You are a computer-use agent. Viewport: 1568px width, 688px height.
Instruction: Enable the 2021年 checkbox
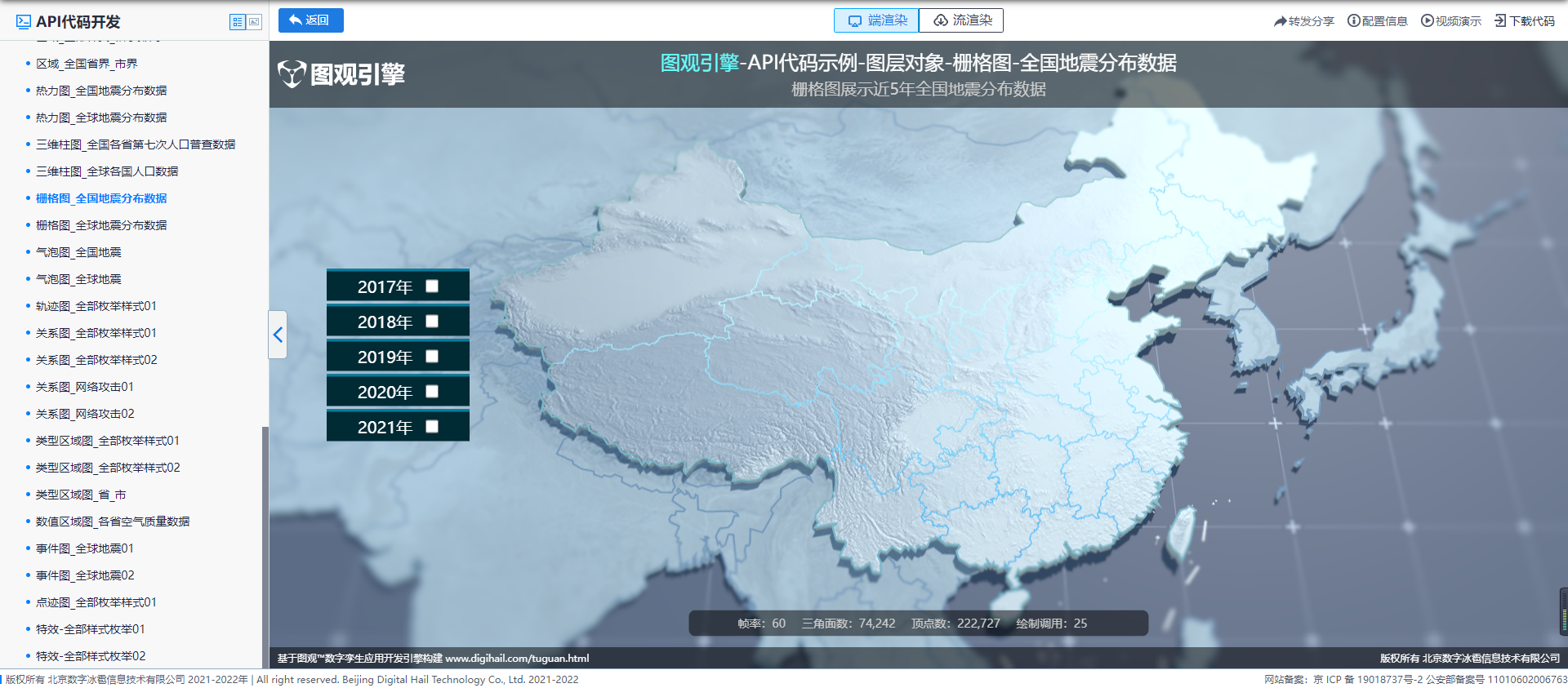(x=432, y=427)
